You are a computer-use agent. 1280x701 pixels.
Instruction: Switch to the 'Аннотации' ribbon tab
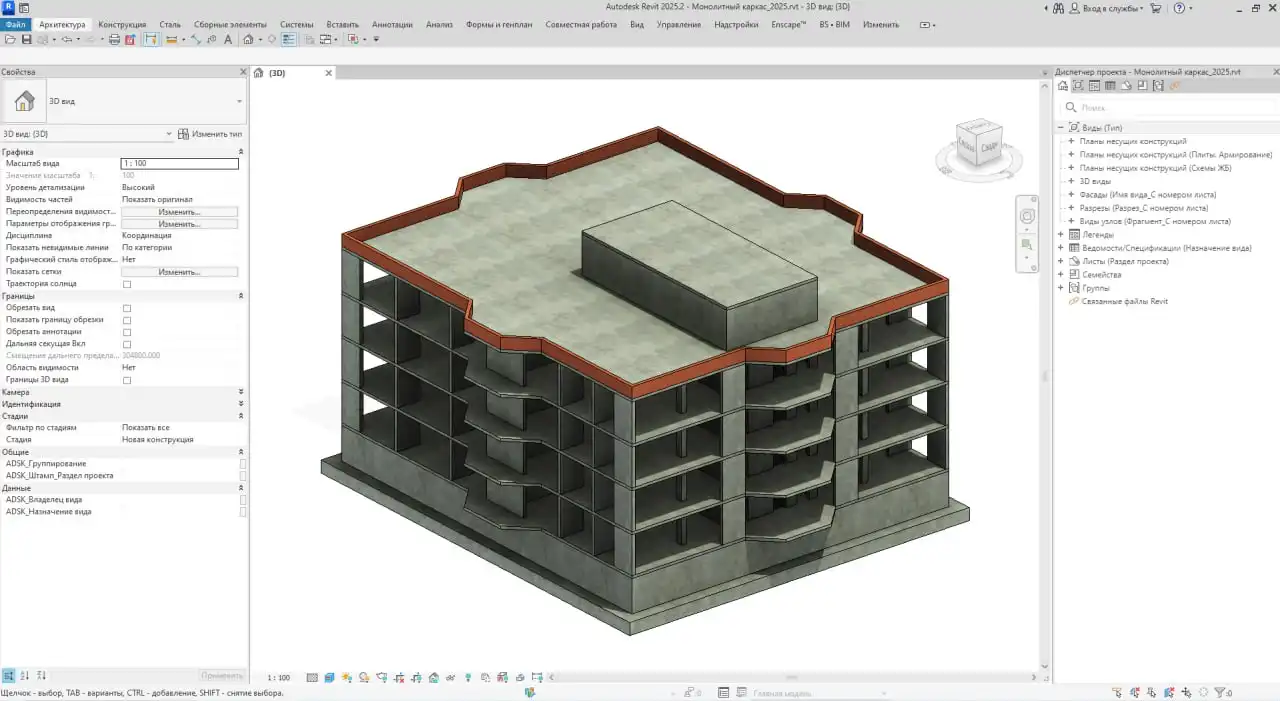(x=390, y=24)
